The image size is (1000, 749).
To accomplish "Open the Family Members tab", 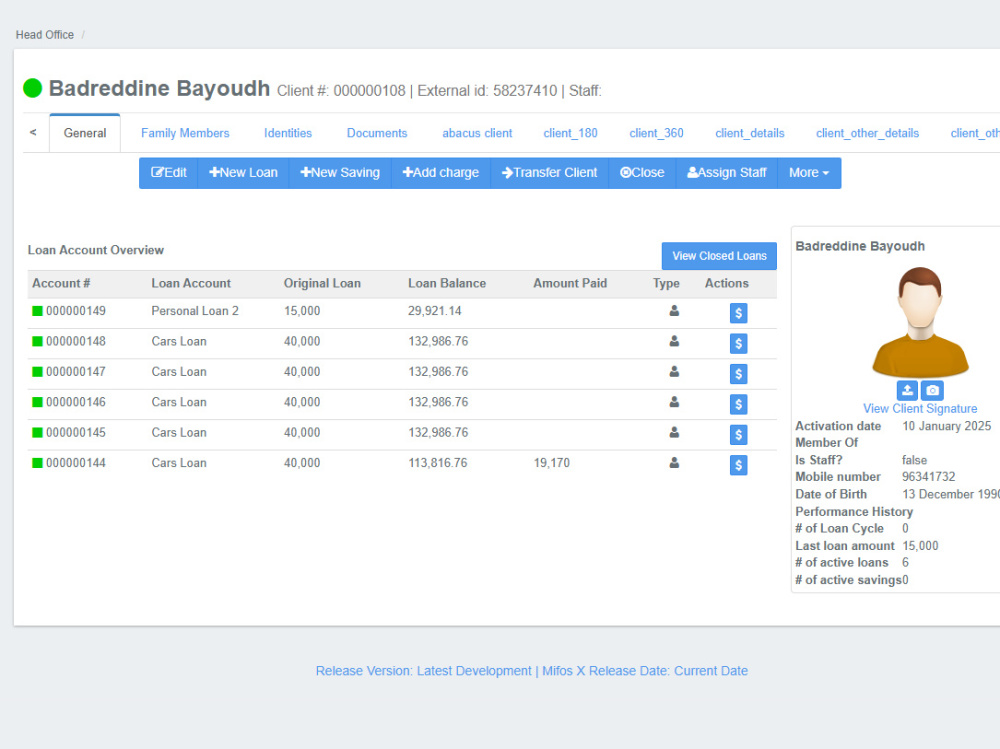I will click(x=185, y=133).
